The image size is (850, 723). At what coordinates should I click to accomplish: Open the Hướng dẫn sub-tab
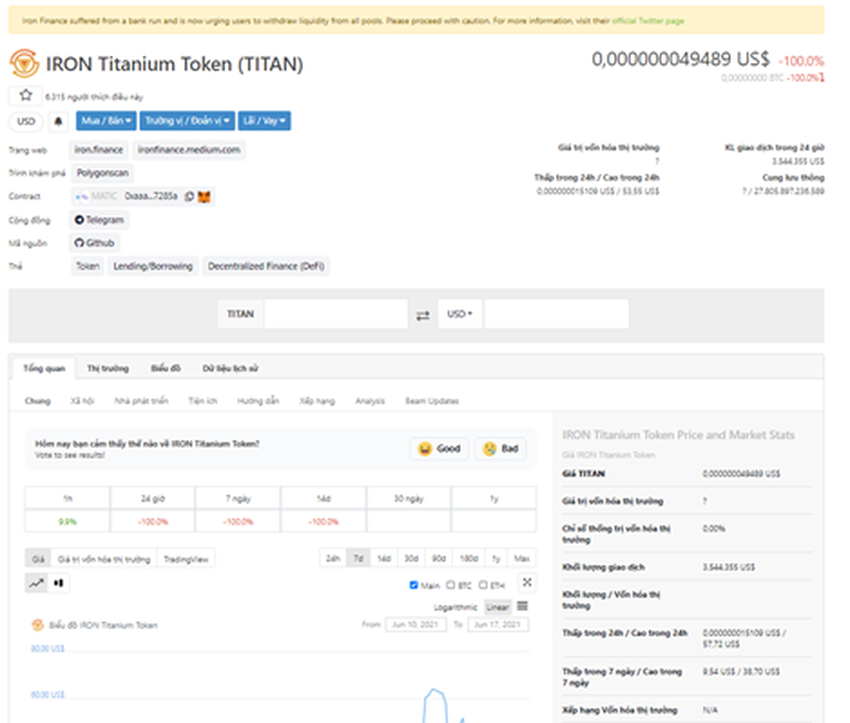pos(258,401)
